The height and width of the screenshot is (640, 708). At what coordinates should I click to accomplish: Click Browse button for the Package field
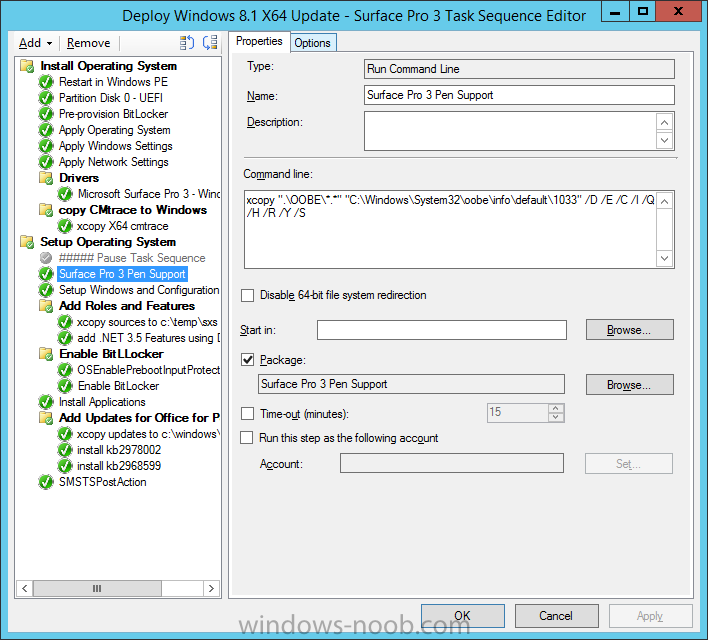[x=629, y=384]
